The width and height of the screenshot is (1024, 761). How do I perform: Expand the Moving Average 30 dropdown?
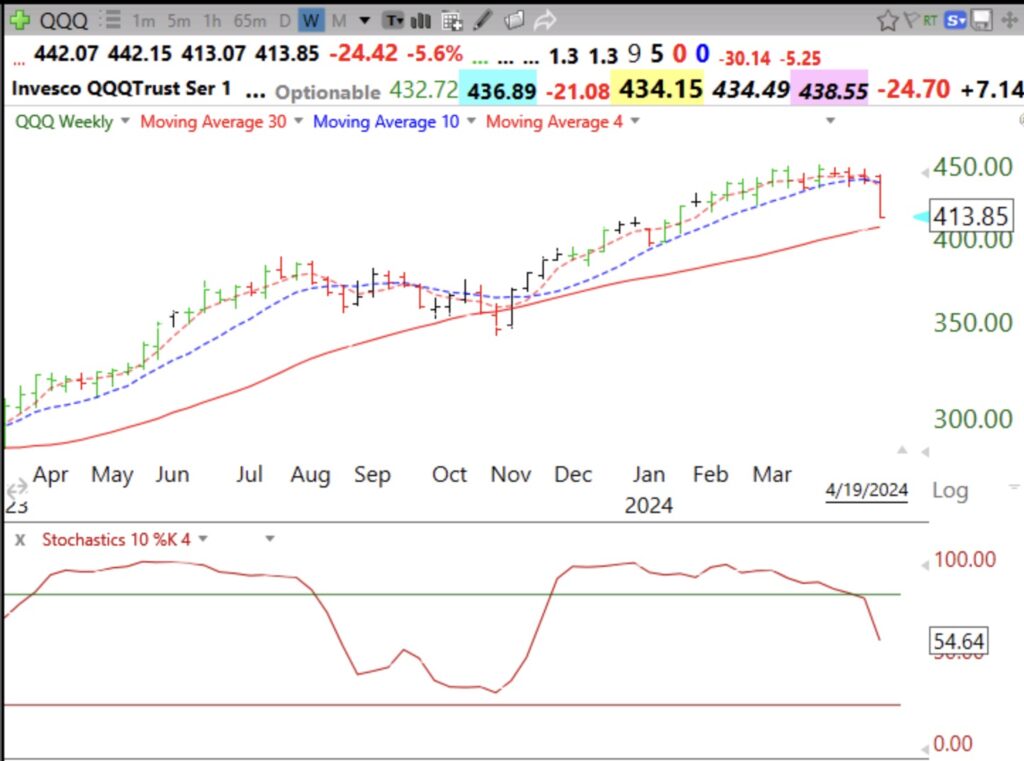[x=297, y=122]
